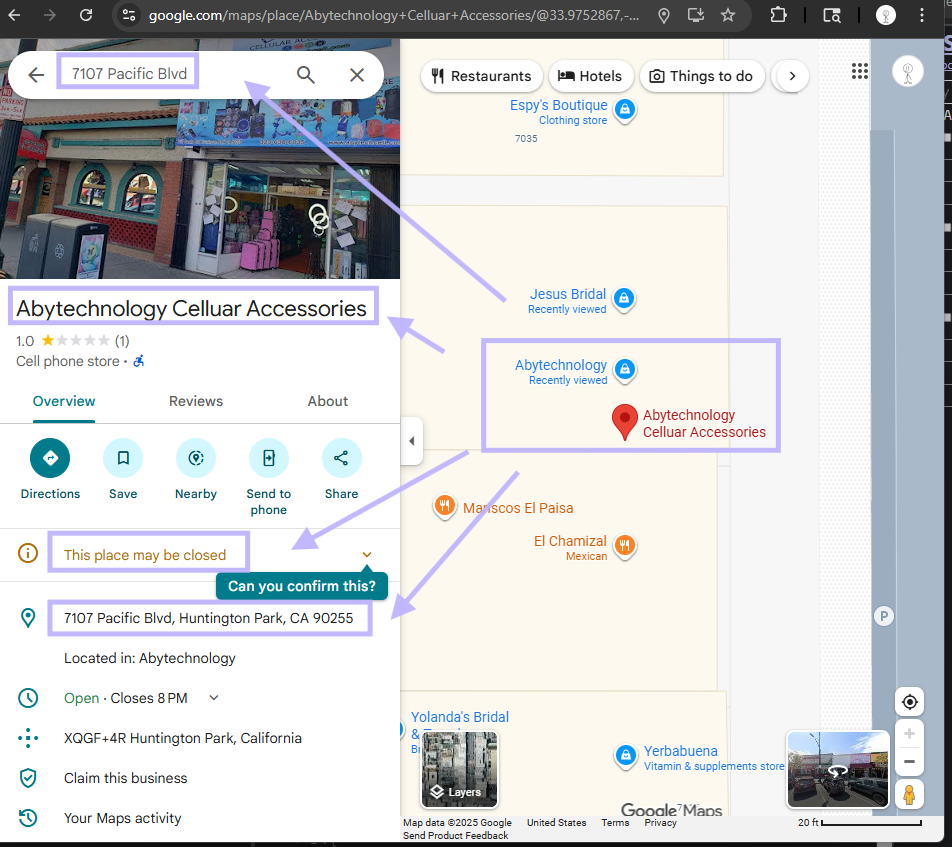Filter map by Restaurants chip
The height and width of the screenshot is (847, 952).
coord(482,76)
